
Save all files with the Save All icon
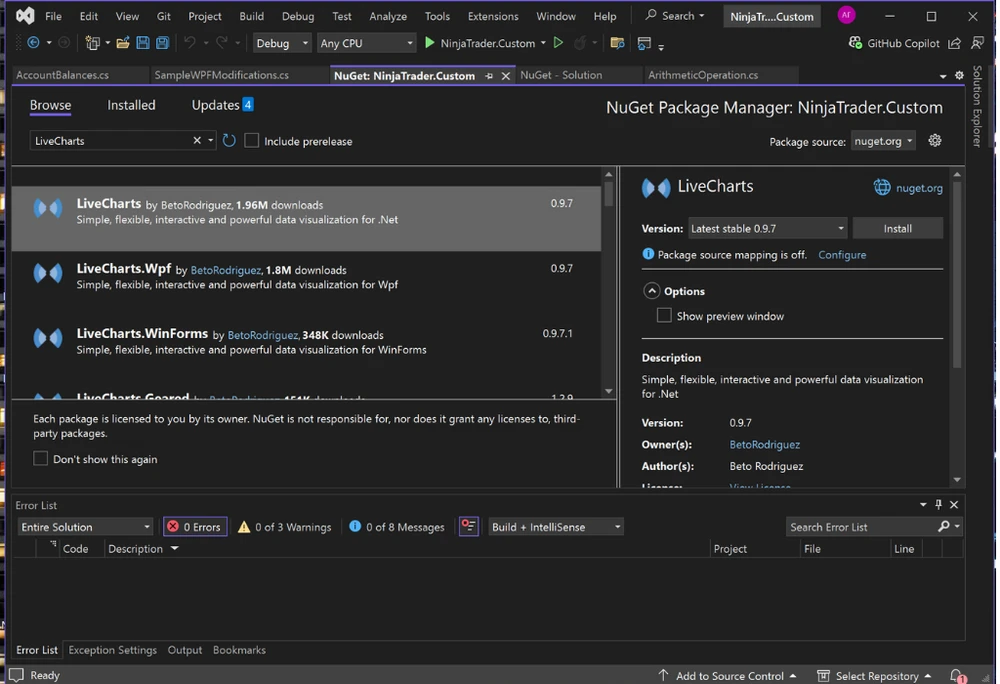163,43
